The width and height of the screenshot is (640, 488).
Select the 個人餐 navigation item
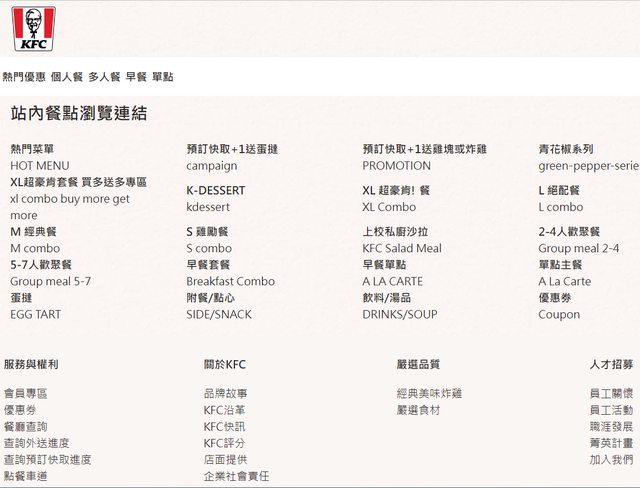click(66, 77)
